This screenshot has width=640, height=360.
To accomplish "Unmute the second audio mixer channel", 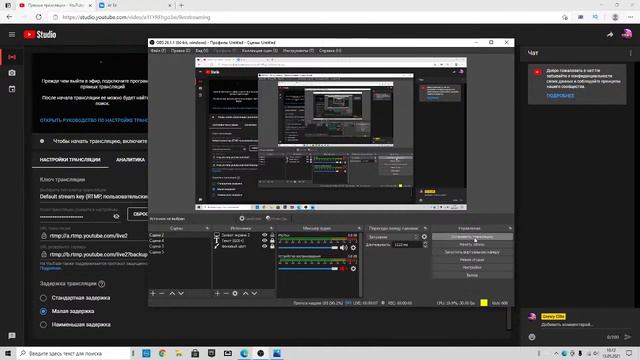I will (x=344, y=269).
